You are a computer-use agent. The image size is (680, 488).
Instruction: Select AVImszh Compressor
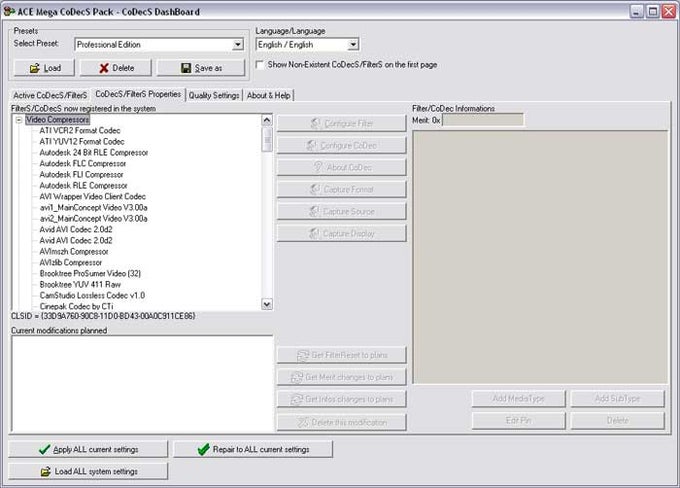click(74, 252)
